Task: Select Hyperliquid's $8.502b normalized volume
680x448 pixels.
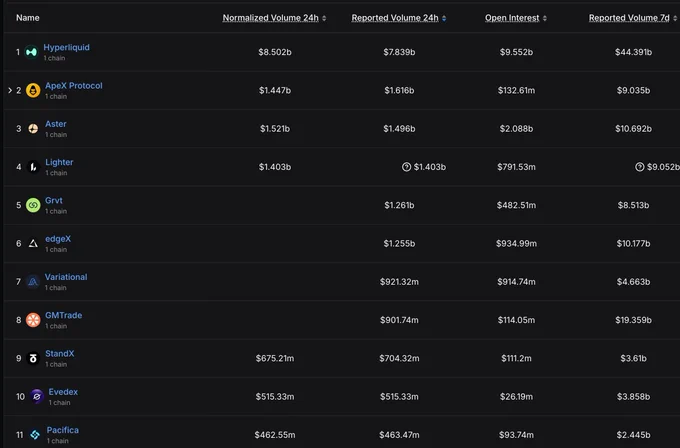Action: tap(275, 52)
